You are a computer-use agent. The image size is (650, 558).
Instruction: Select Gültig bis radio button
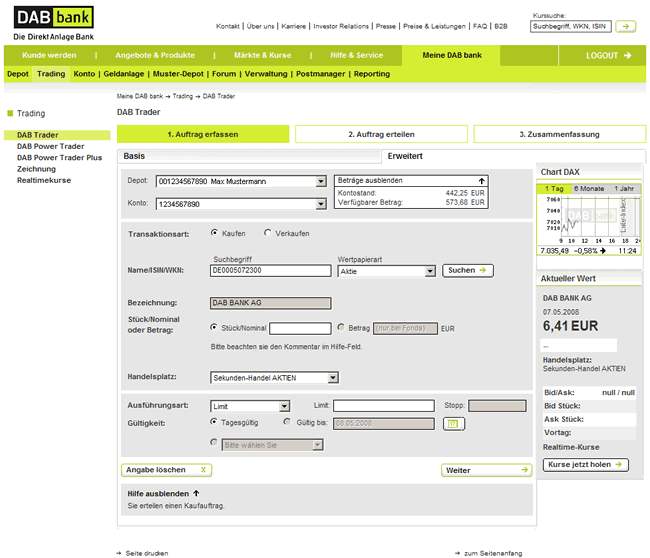pos(287,422)
